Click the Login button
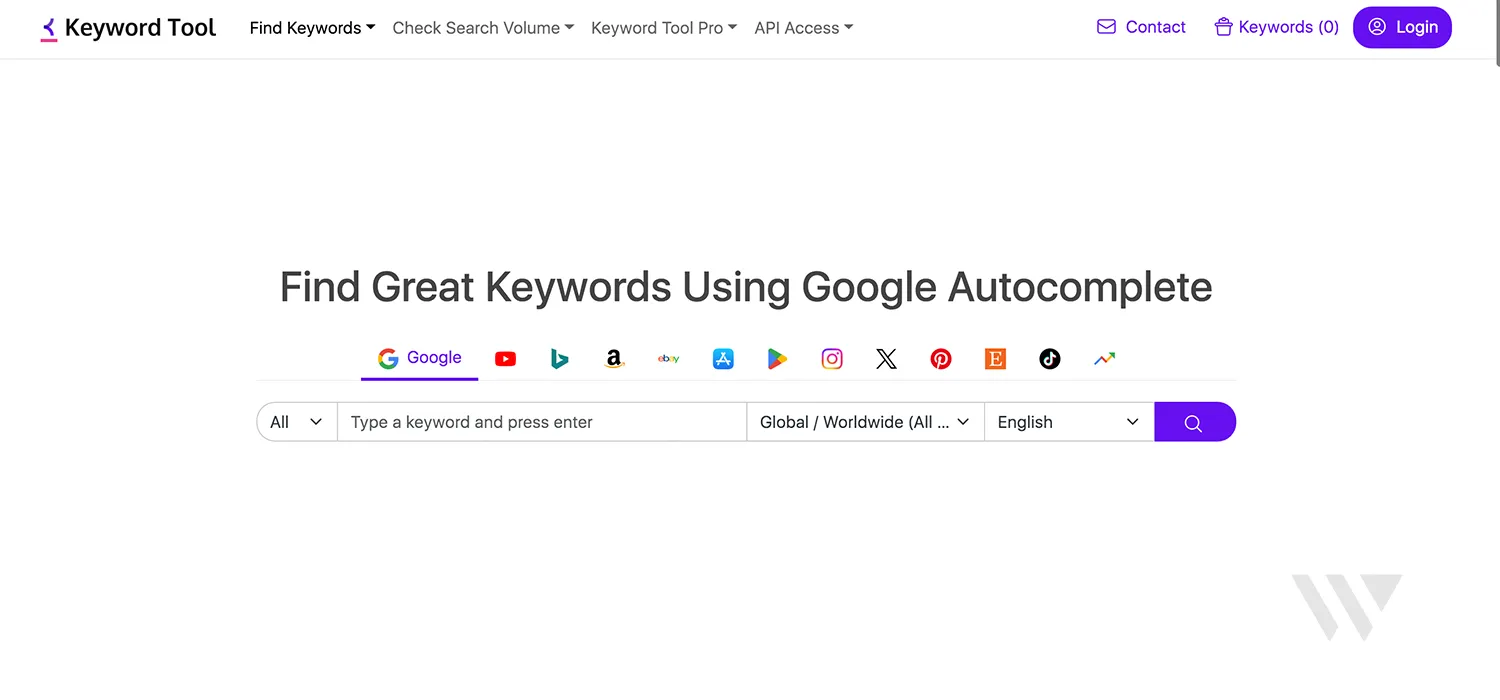The height and width of the screenshot is (700, 1500). 1402,27
